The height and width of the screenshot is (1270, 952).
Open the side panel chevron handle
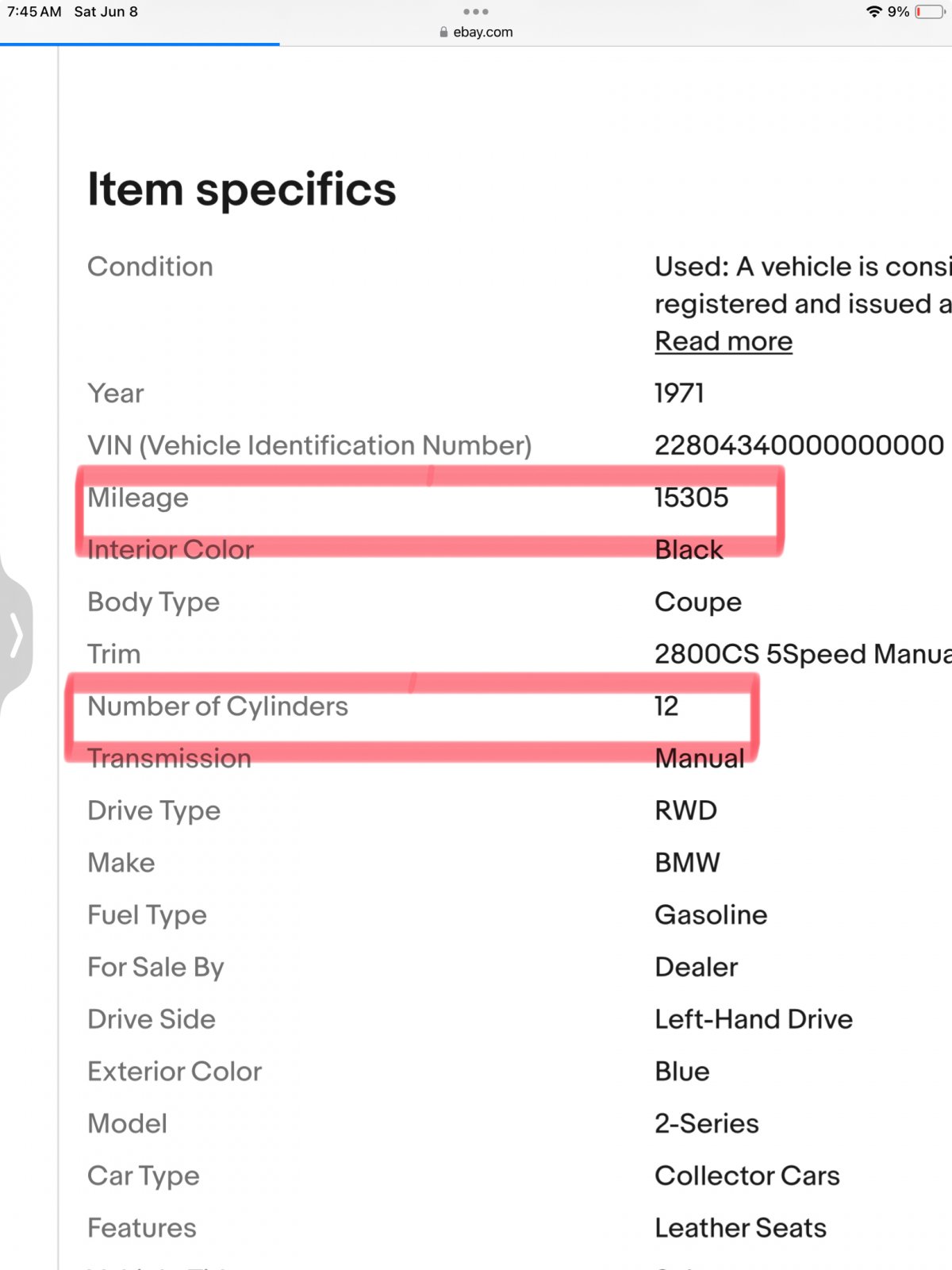point(17,635)
